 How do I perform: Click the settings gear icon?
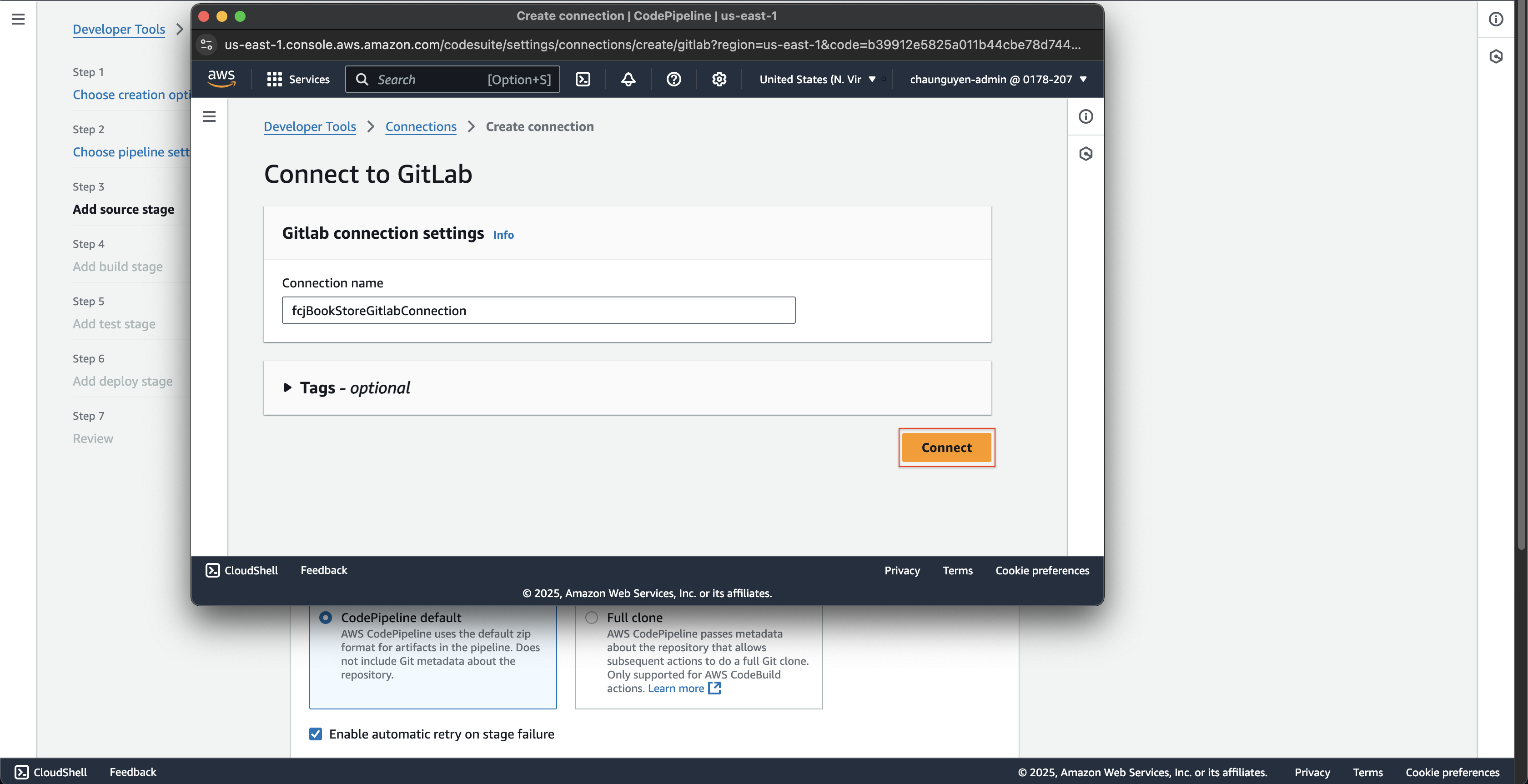point(720,79)
